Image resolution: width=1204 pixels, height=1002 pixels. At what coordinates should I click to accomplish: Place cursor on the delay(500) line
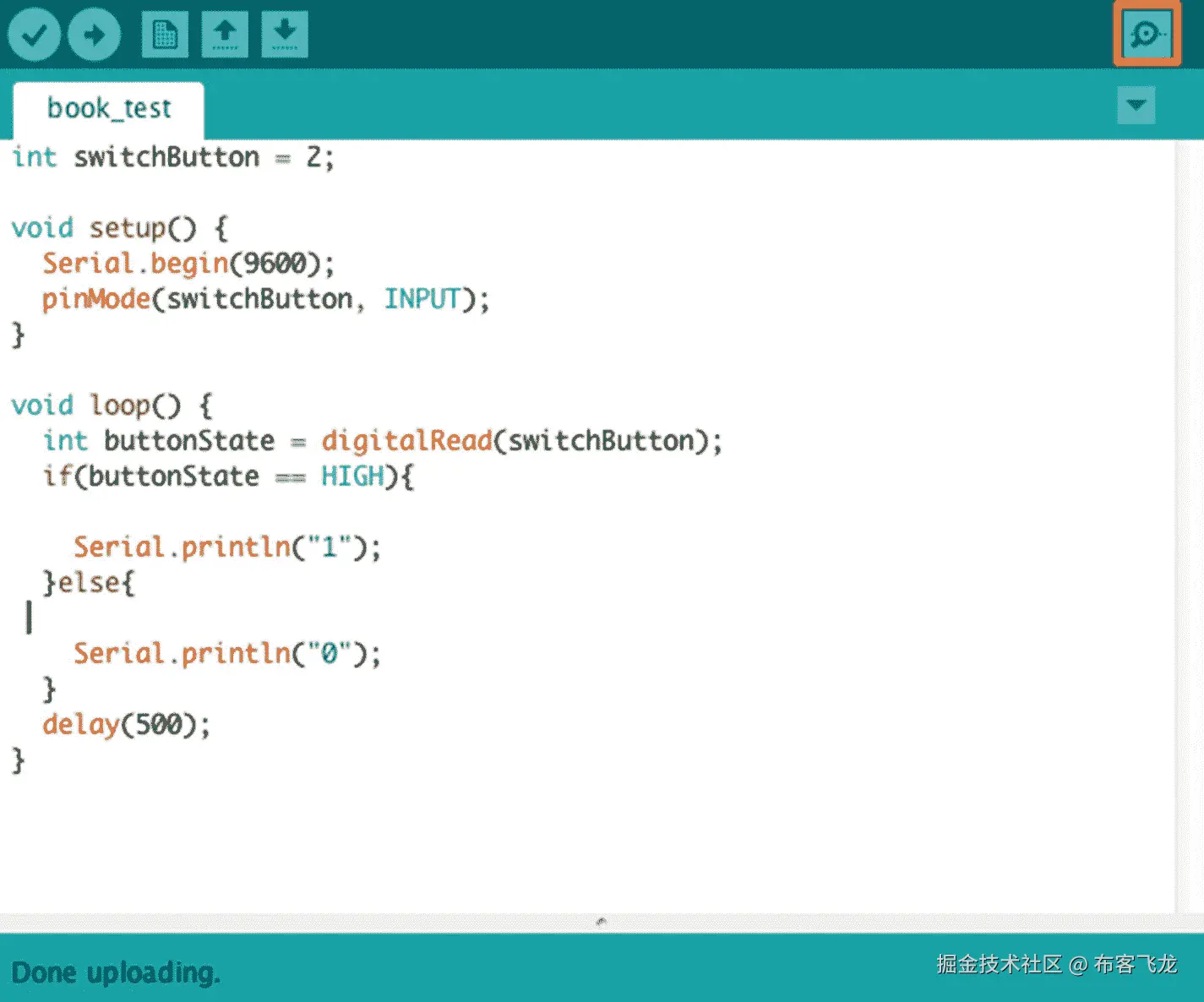[125, 723]
